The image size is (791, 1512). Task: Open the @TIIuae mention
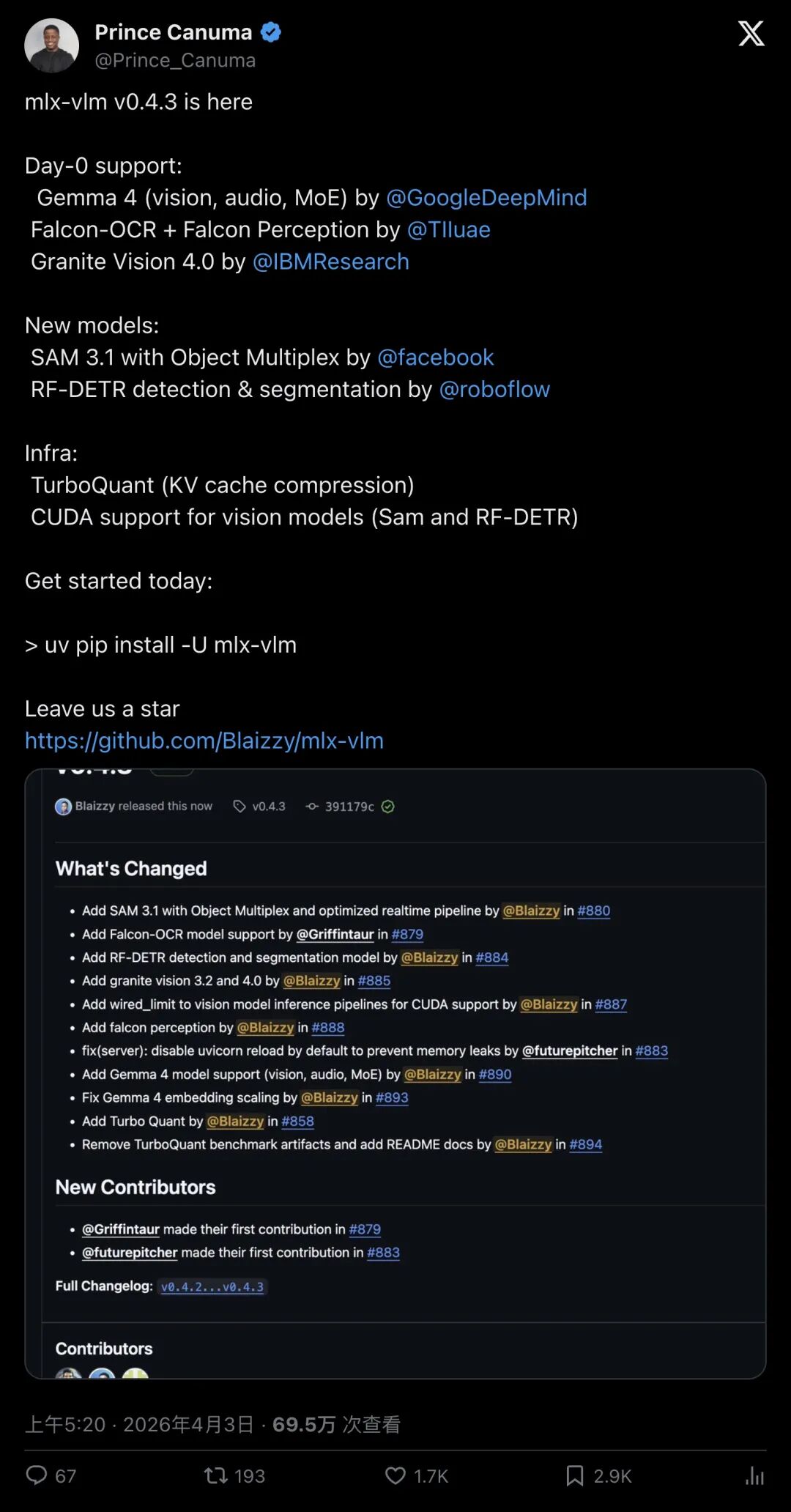448,230
